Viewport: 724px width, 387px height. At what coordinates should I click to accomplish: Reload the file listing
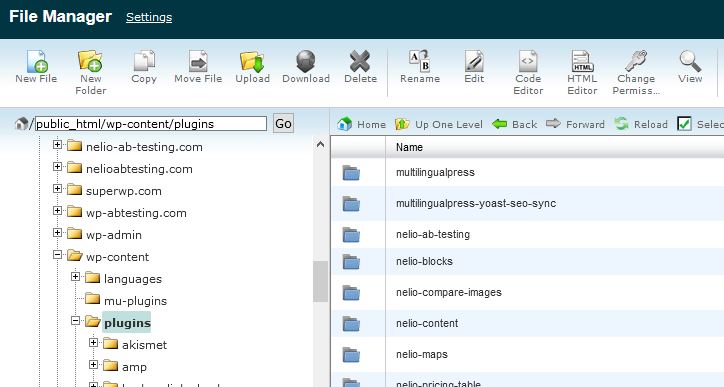tap(641, 124)
